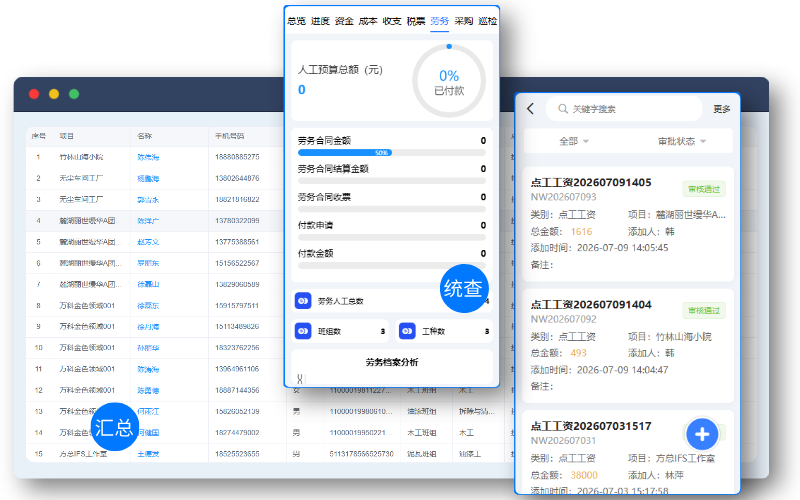Switch to the 进度 tab
This screenshot has height=500, width=800.
click(x=320, y=21)
